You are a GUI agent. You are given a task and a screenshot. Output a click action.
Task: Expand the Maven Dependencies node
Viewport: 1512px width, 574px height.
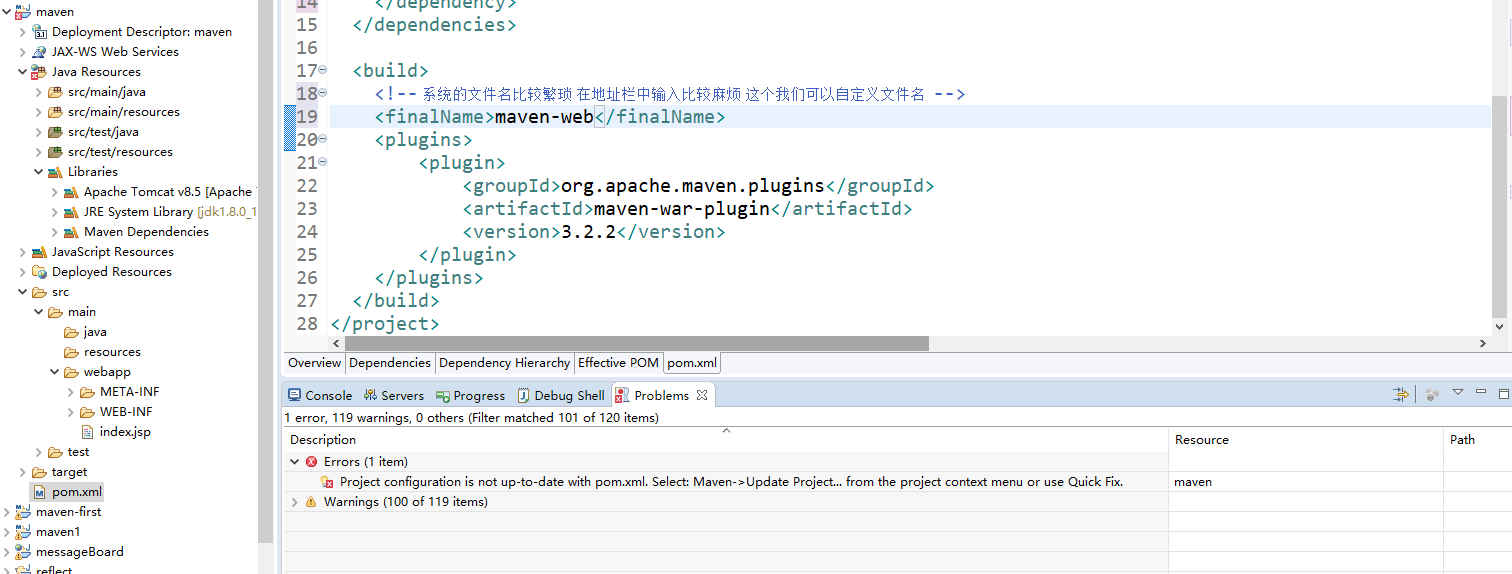(x=55, y=232)
